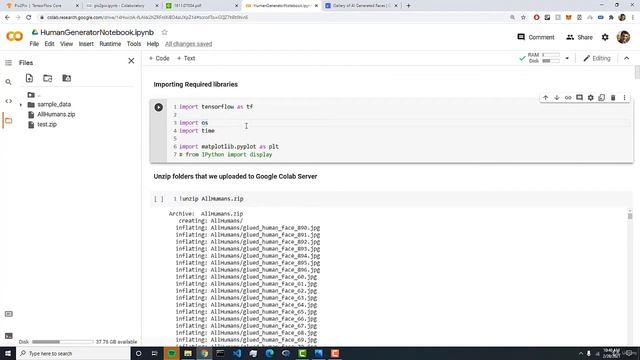
Task: Open table of contents sidebar icon
Action: [9, 63]
